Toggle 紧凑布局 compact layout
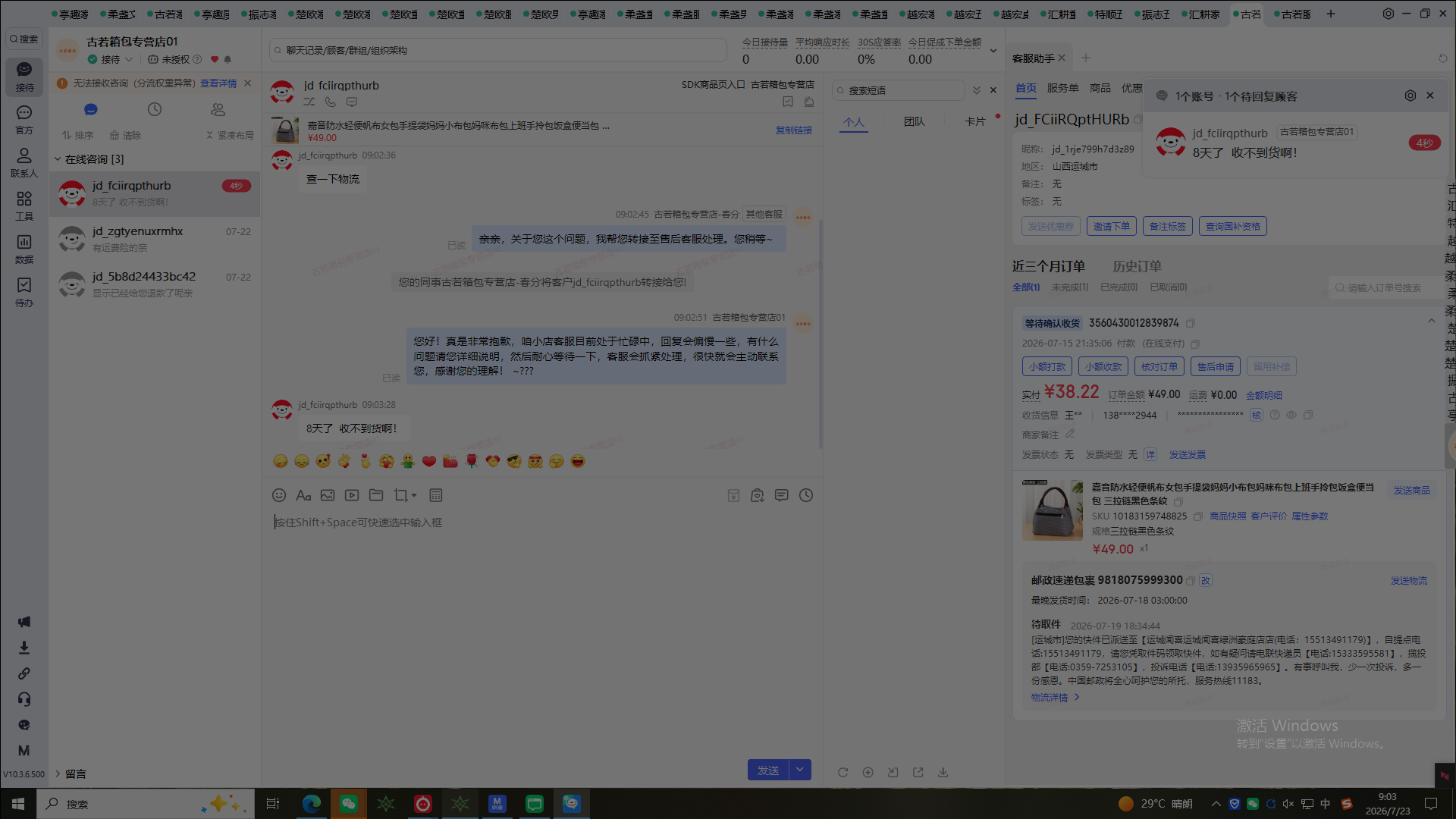Screen dimensions: 1456x819 [230, 135]
